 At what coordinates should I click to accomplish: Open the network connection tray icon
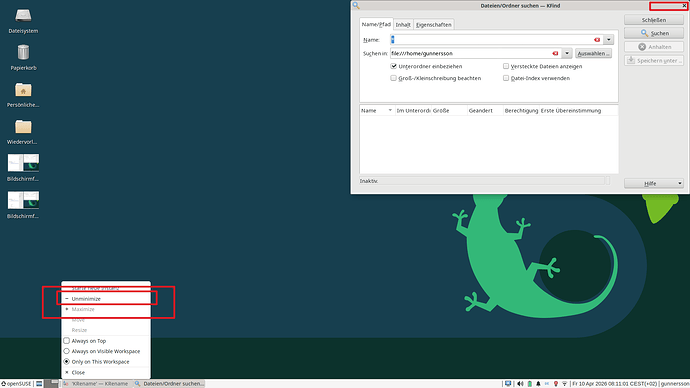pos(565,384)
